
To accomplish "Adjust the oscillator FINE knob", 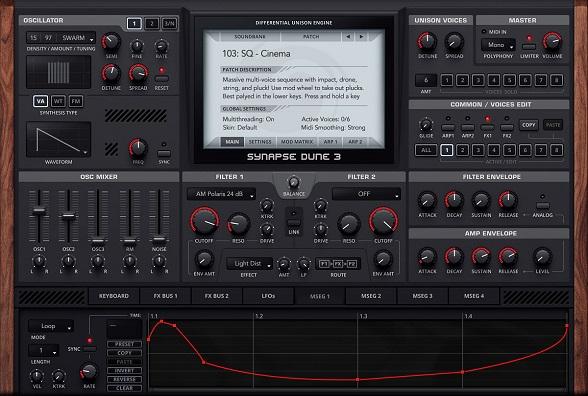I will coord(137,46).
